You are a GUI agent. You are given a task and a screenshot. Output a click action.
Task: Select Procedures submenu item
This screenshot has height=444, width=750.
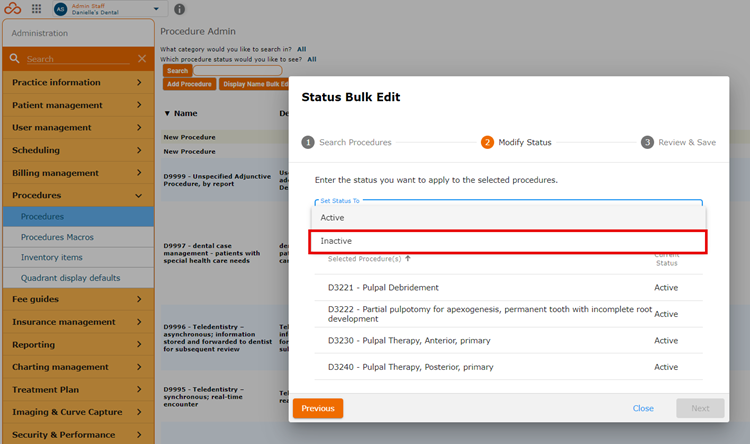[78, 216]
